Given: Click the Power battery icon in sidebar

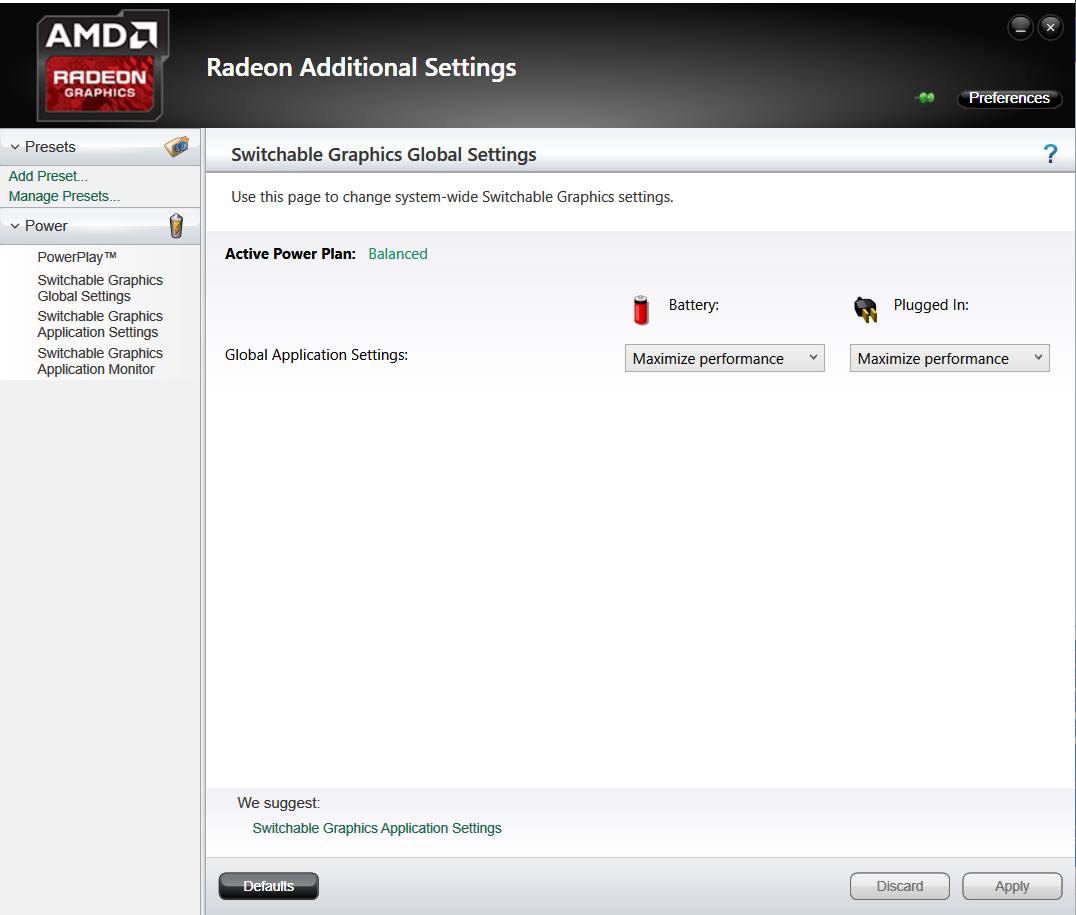Looking at the screenshot, I should [x=176, y=225].
